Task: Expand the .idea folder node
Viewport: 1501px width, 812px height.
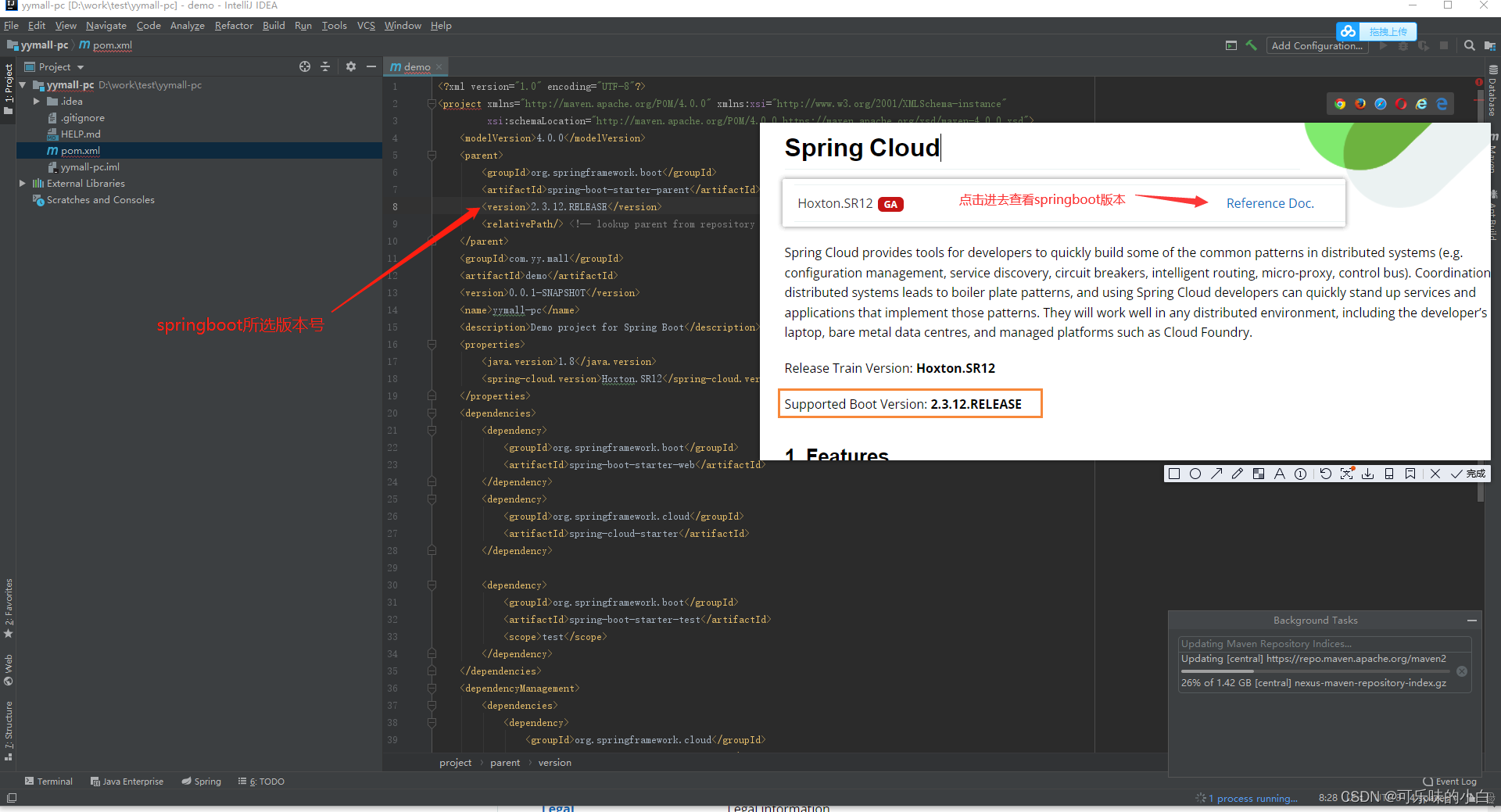Action: (x=37, y=102)
